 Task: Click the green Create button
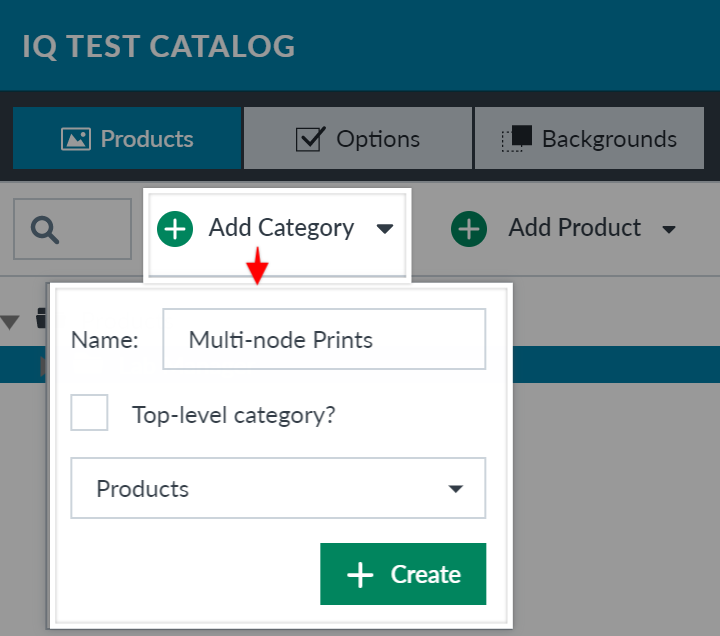403,574
